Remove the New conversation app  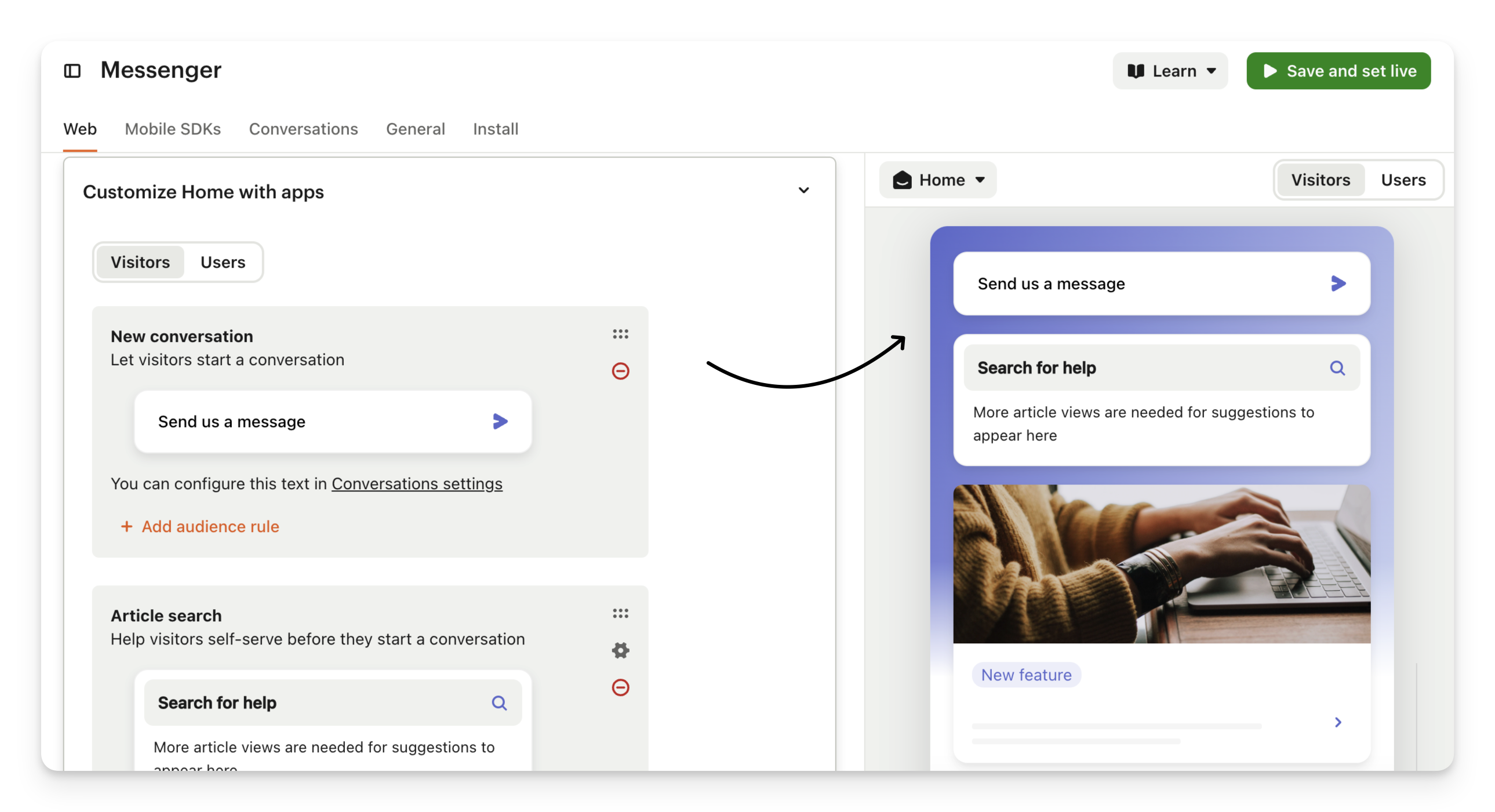click(x=620, y=371)
